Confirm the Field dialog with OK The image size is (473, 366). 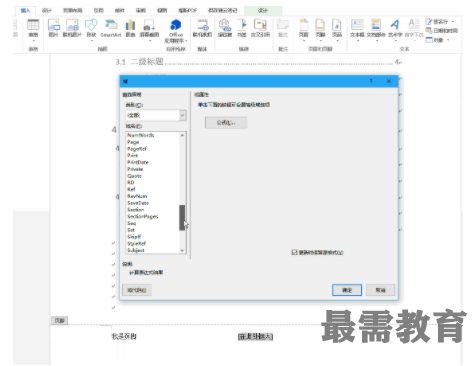(347, 290)
